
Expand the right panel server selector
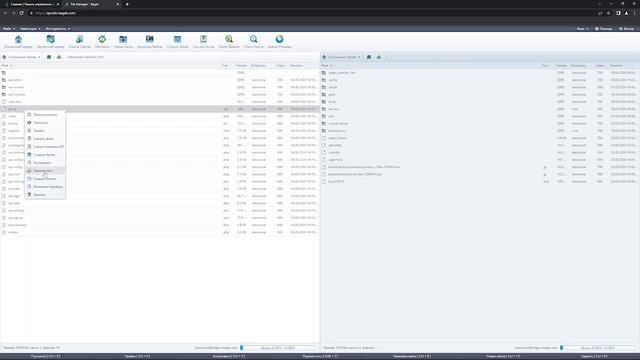[x=342, y=57]
